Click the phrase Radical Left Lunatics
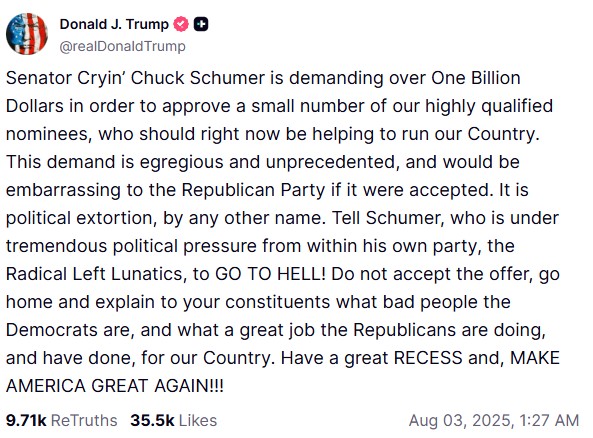The height and width of the screenshot is (438, 593). point(96,274)
